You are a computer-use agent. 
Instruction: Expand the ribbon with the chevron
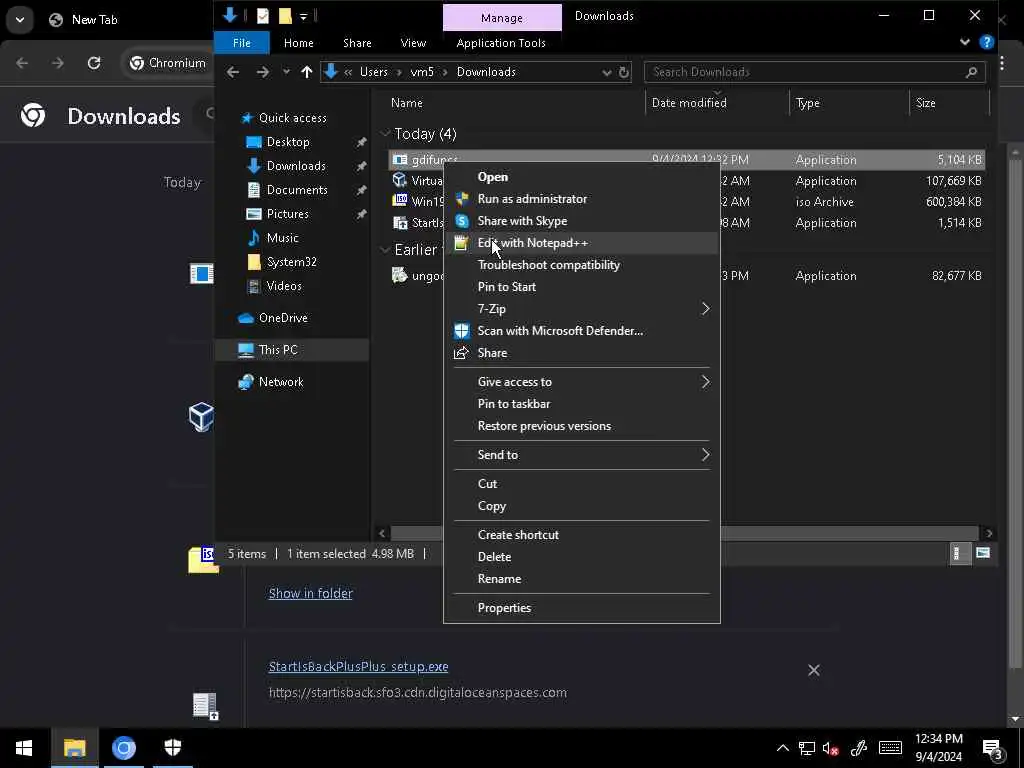tap(965, 42)
